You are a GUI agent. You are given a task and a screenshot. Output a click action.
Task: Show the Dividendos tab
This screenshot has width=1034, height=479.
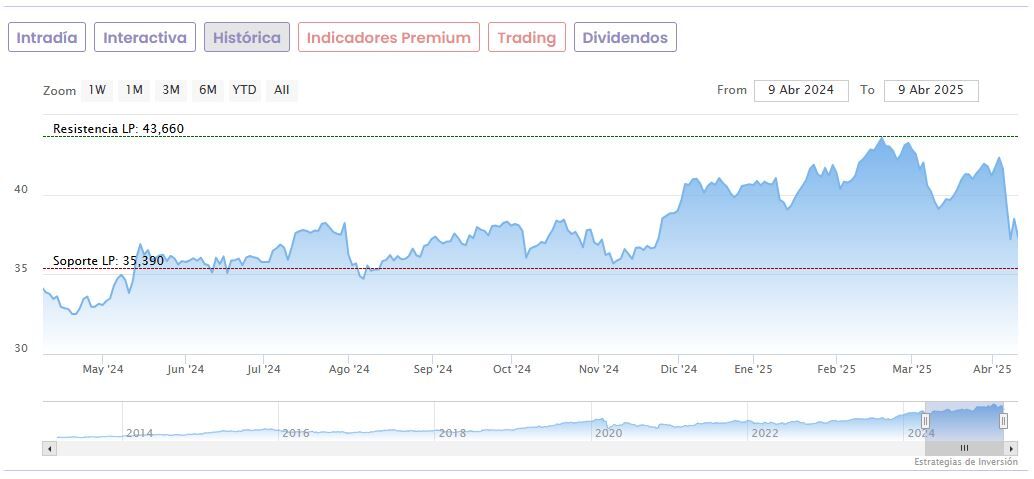coord(625,38)
